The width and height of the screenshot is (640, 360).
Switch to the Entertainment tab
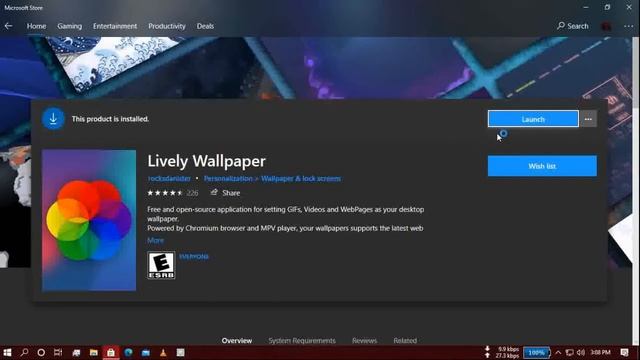[x=115, y=26]
